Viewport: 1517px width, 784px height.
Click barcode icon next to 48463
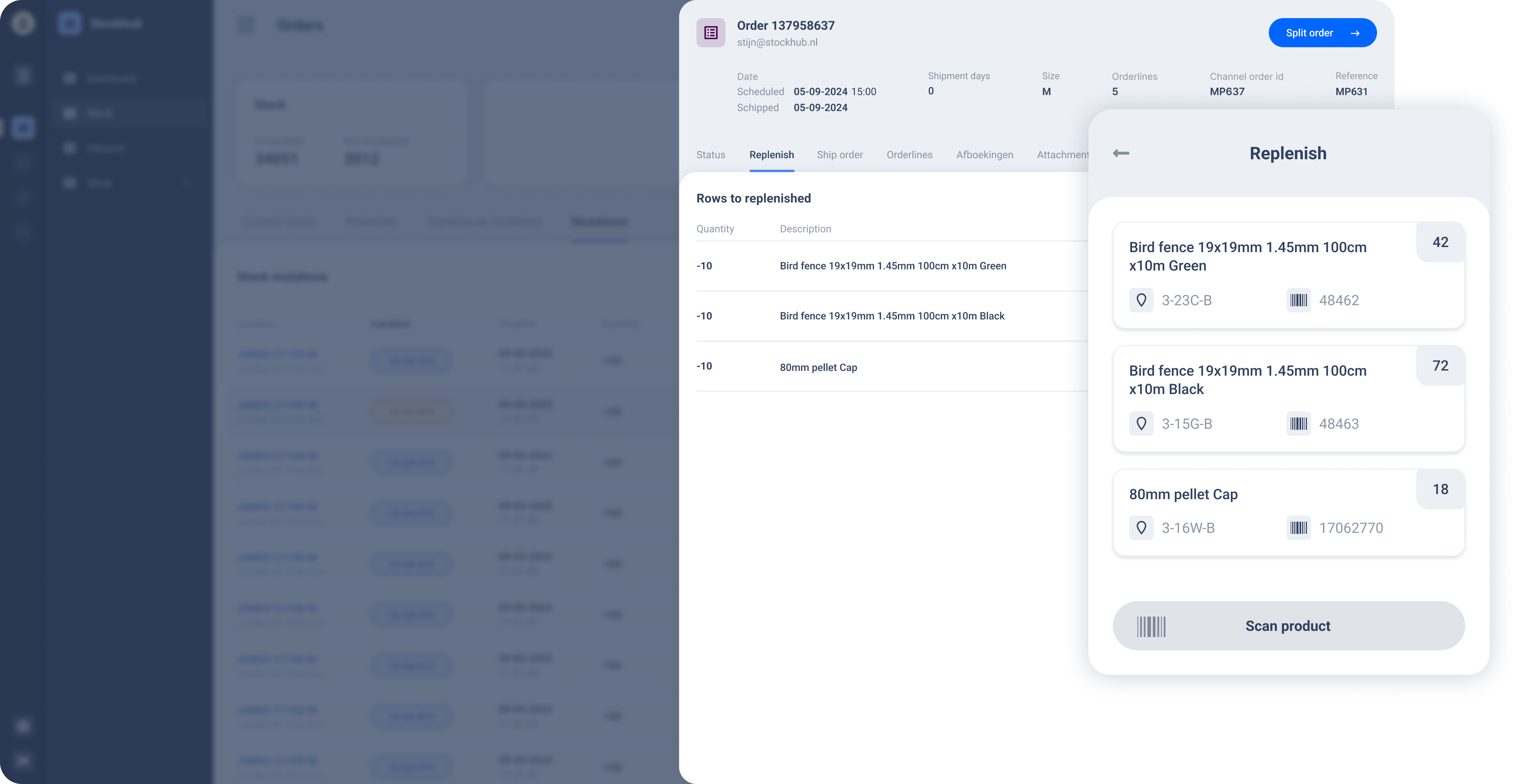tap(1298, 424)
